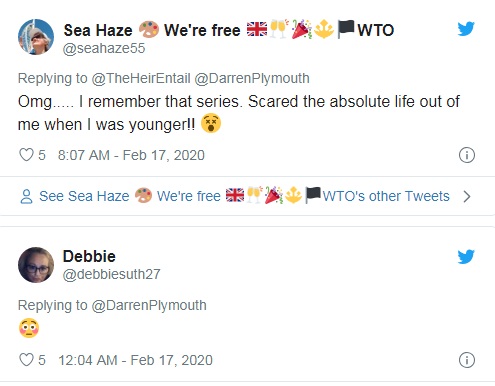This screenshot has width=495, height=386.
Task: Open @DarrenPlymouth mention in Sea Haze's reply
Action: [252, 78]
